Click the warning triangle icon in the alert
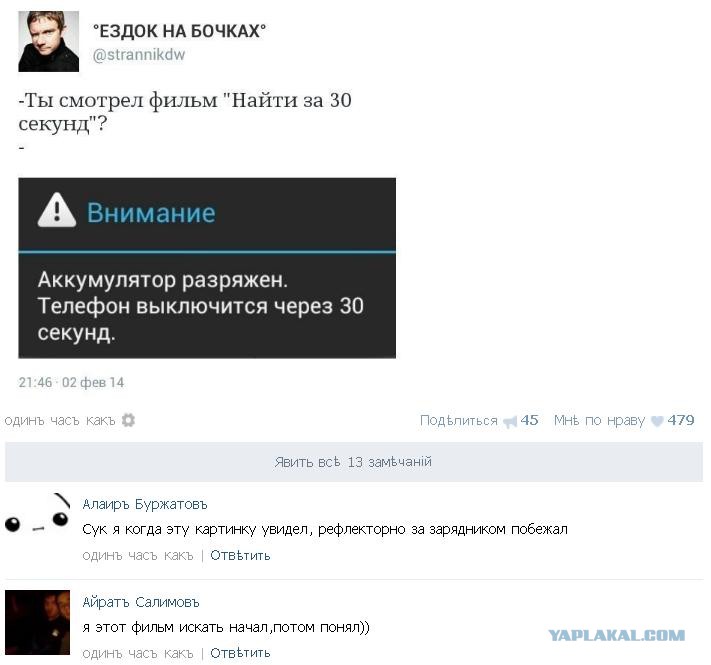 coord(57,210)
